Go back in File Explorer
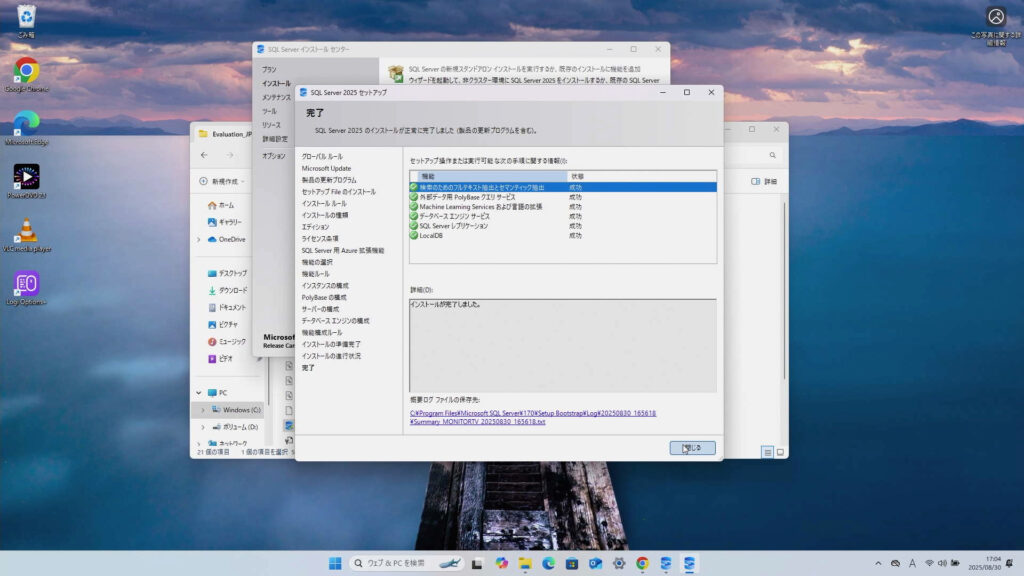 coord(204,155)
